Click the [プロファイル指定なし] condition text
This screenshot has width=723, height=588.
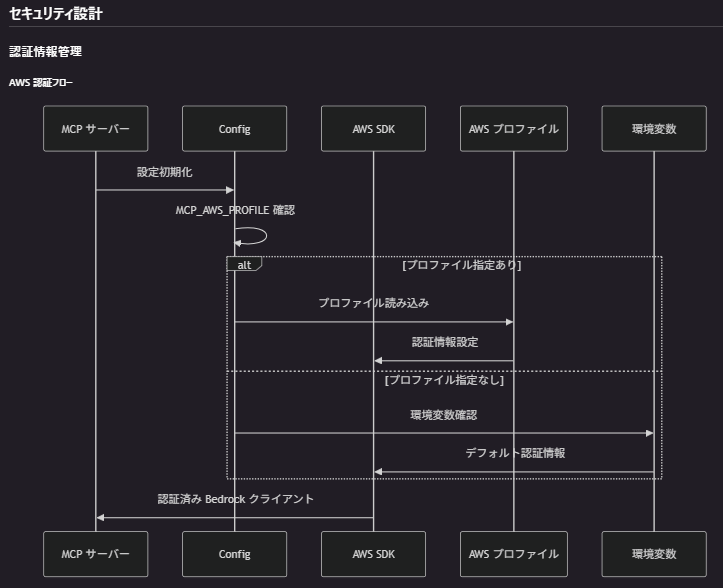[x=444, y=380]
